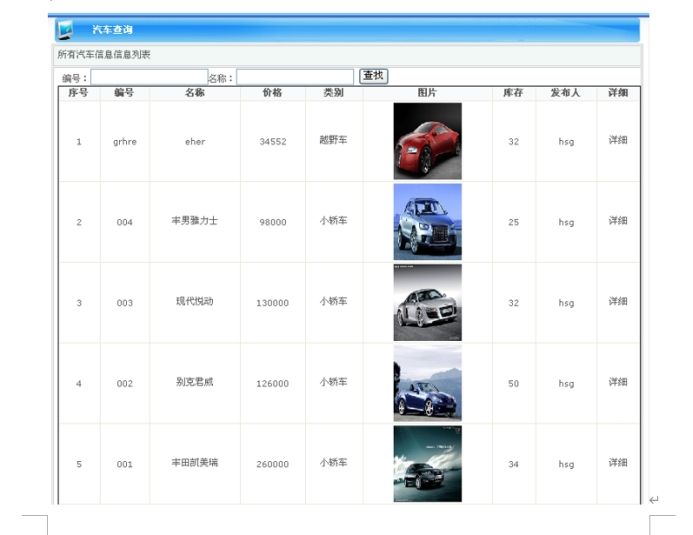The width and height of the screenshot is (693, 535).
Task: Click the car image in row 004
Action: [427, 222]
